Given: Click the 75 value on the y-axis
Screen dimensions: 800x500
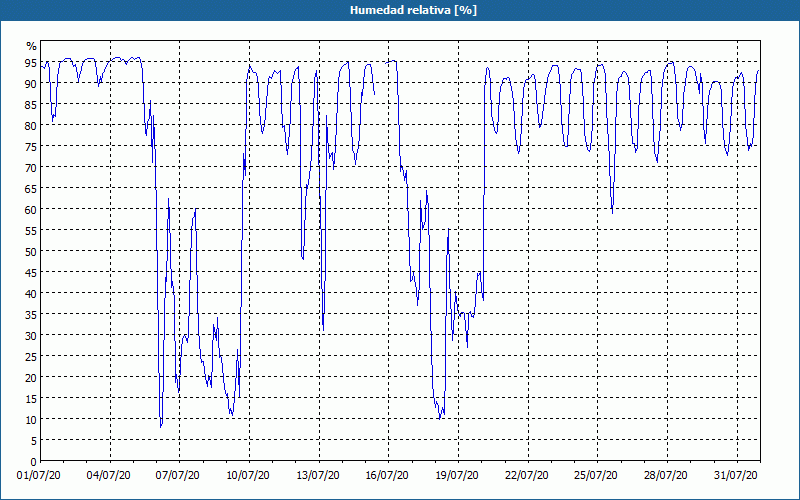Looking at the screenshot, I should click(x=31, y=146).
